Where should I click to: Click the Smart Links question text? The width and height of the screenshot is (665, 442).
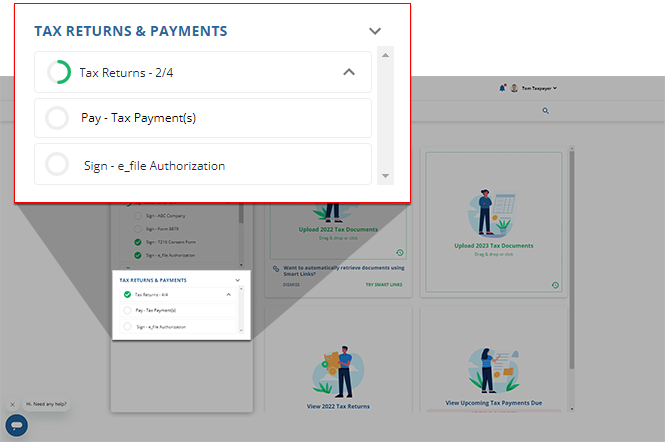[344, 271]
